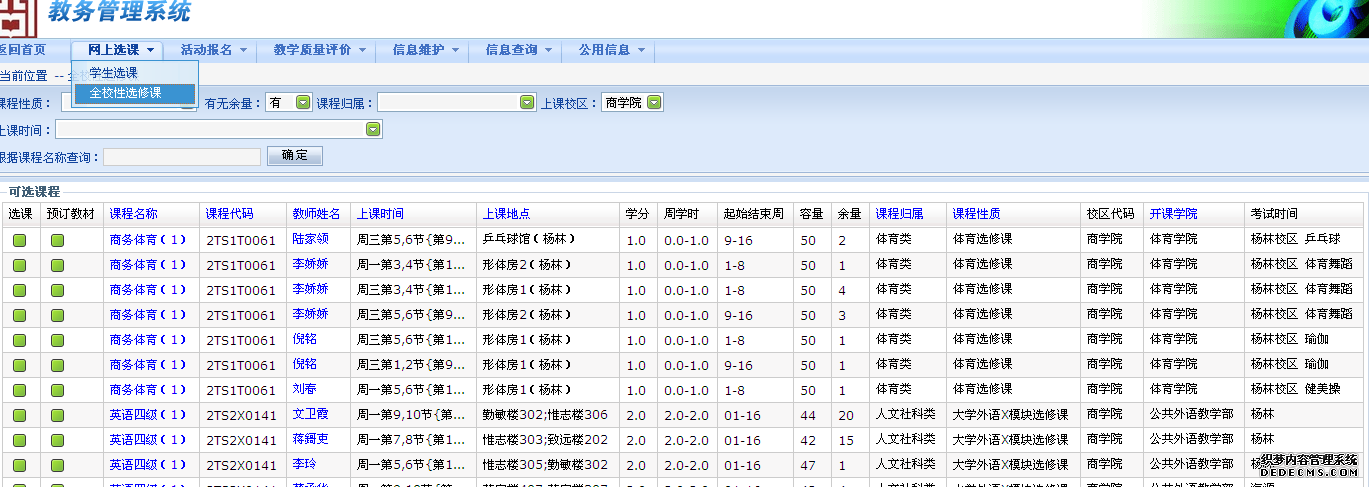
Task: Open 商务体育(1) link in 陆家颂's row
Action: tap(148, 240)
